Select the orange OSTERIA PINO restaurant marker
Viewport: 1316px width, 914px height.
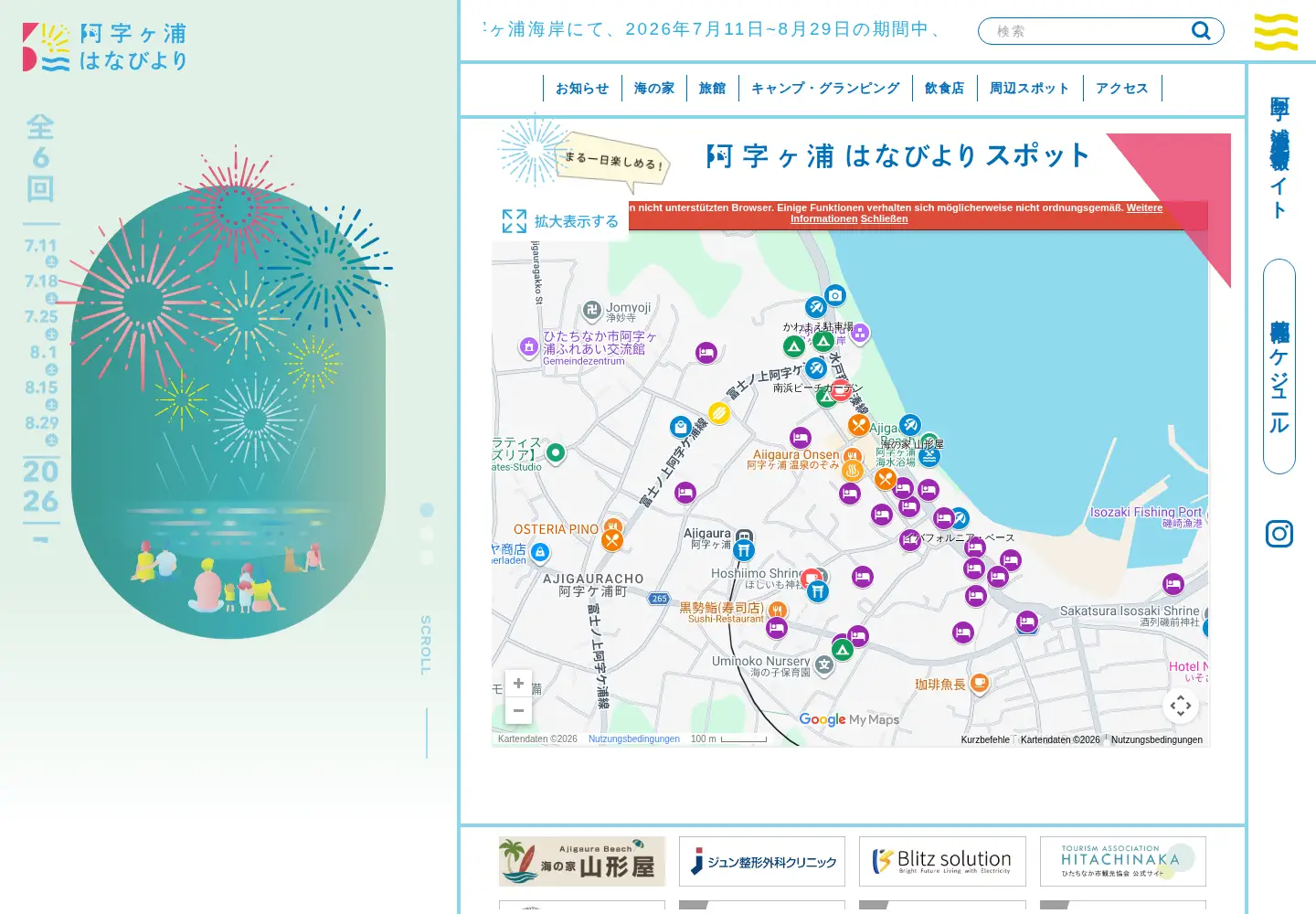[612, 539]
